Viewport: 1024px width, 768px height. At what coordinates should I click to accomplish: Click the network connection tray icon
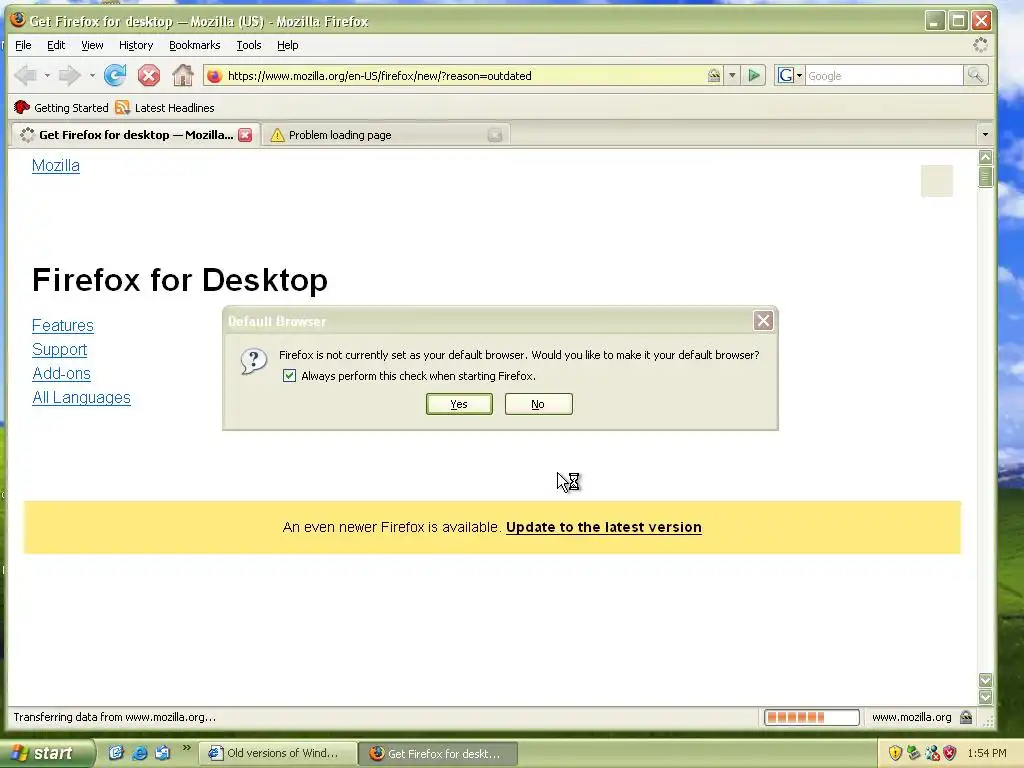(932, 753)
